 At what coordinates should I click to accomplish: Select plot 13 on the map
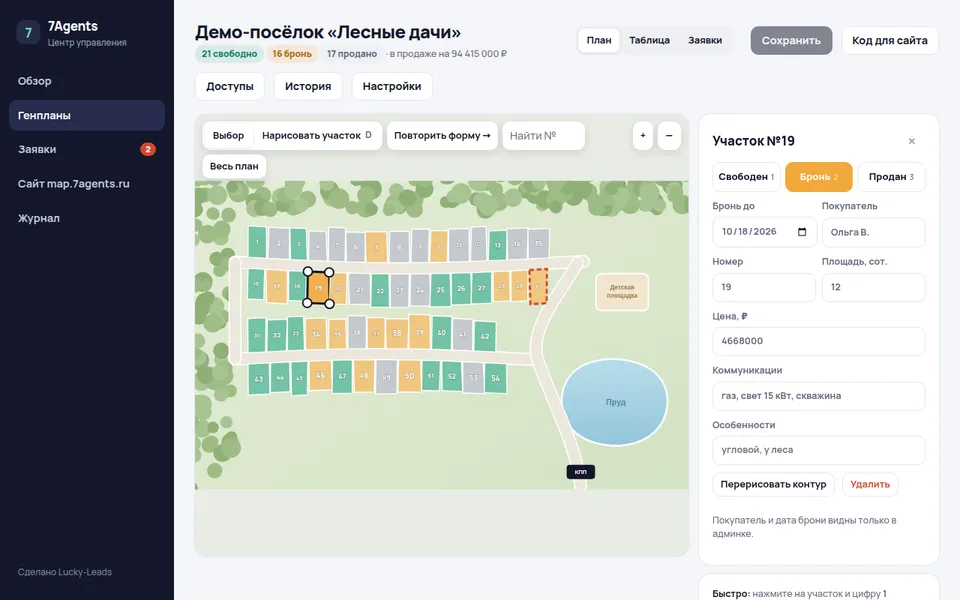(497, 245)
